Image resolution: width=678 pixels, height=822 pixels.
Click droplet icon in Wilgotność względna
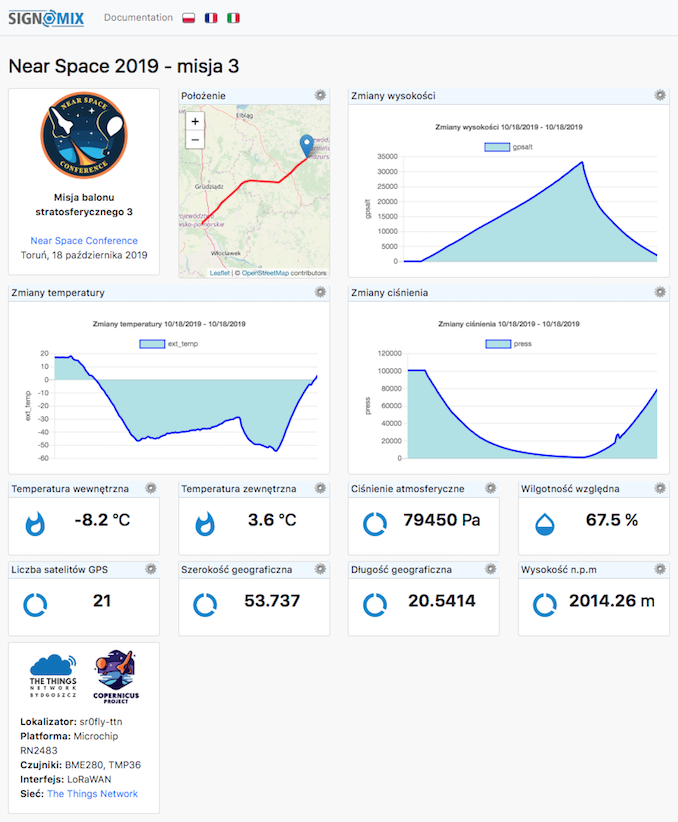coord(545,524)
